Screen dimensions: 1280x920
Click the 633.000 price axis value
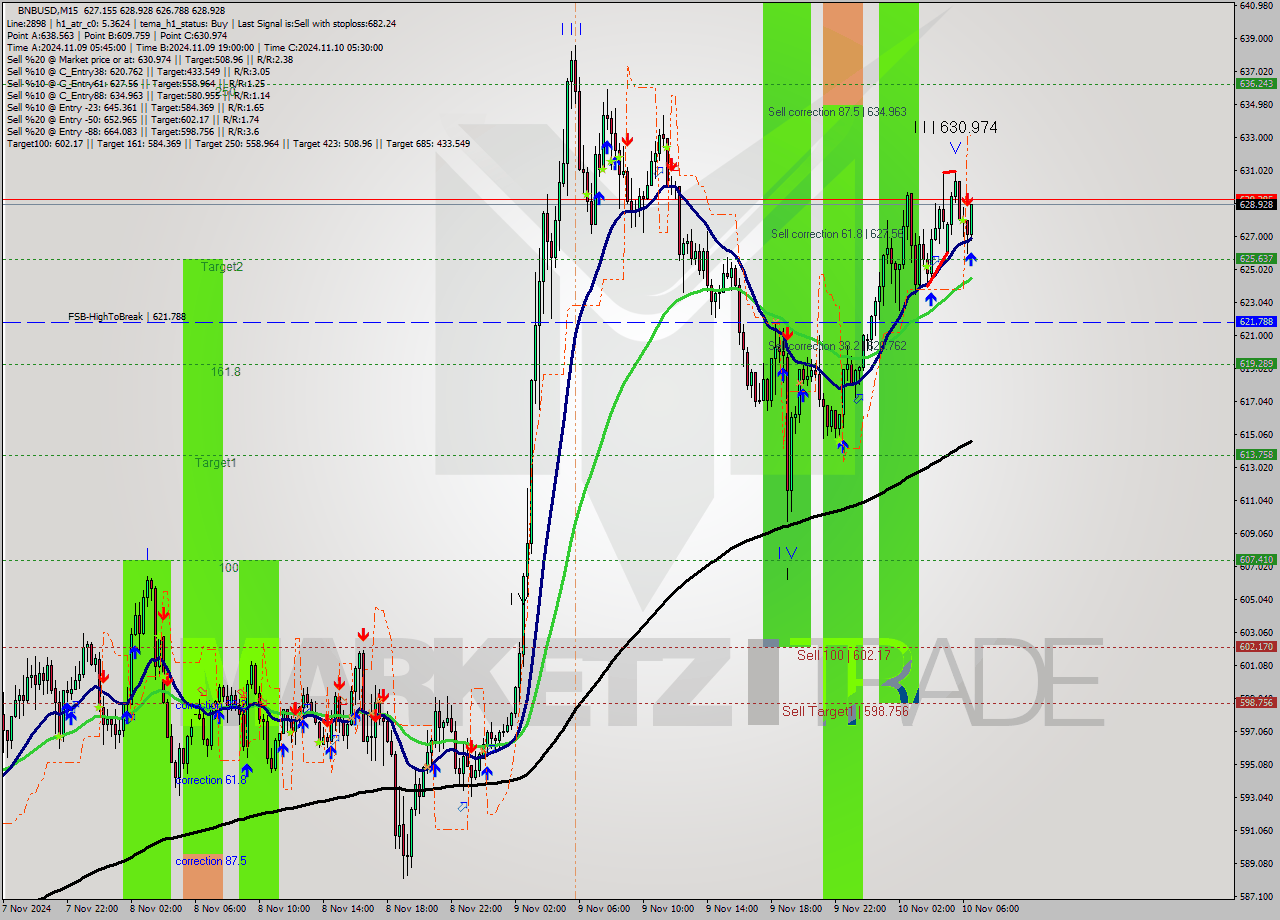tap(1256, 138)
